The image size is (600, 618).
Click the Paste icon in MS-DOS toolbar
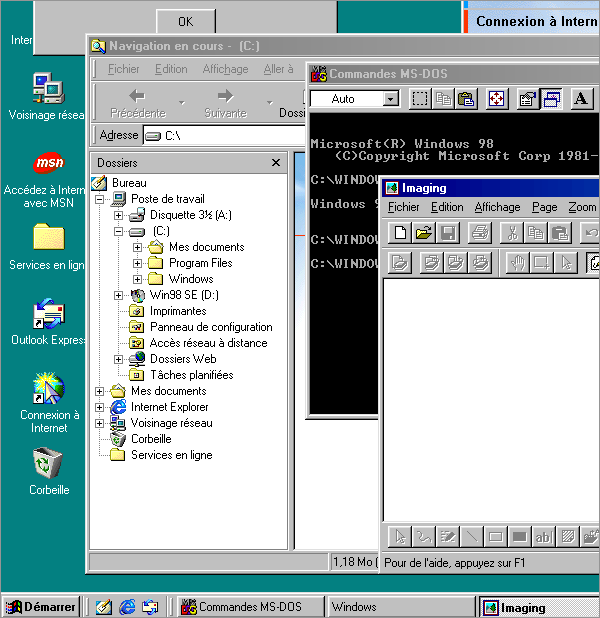[466, 99]
